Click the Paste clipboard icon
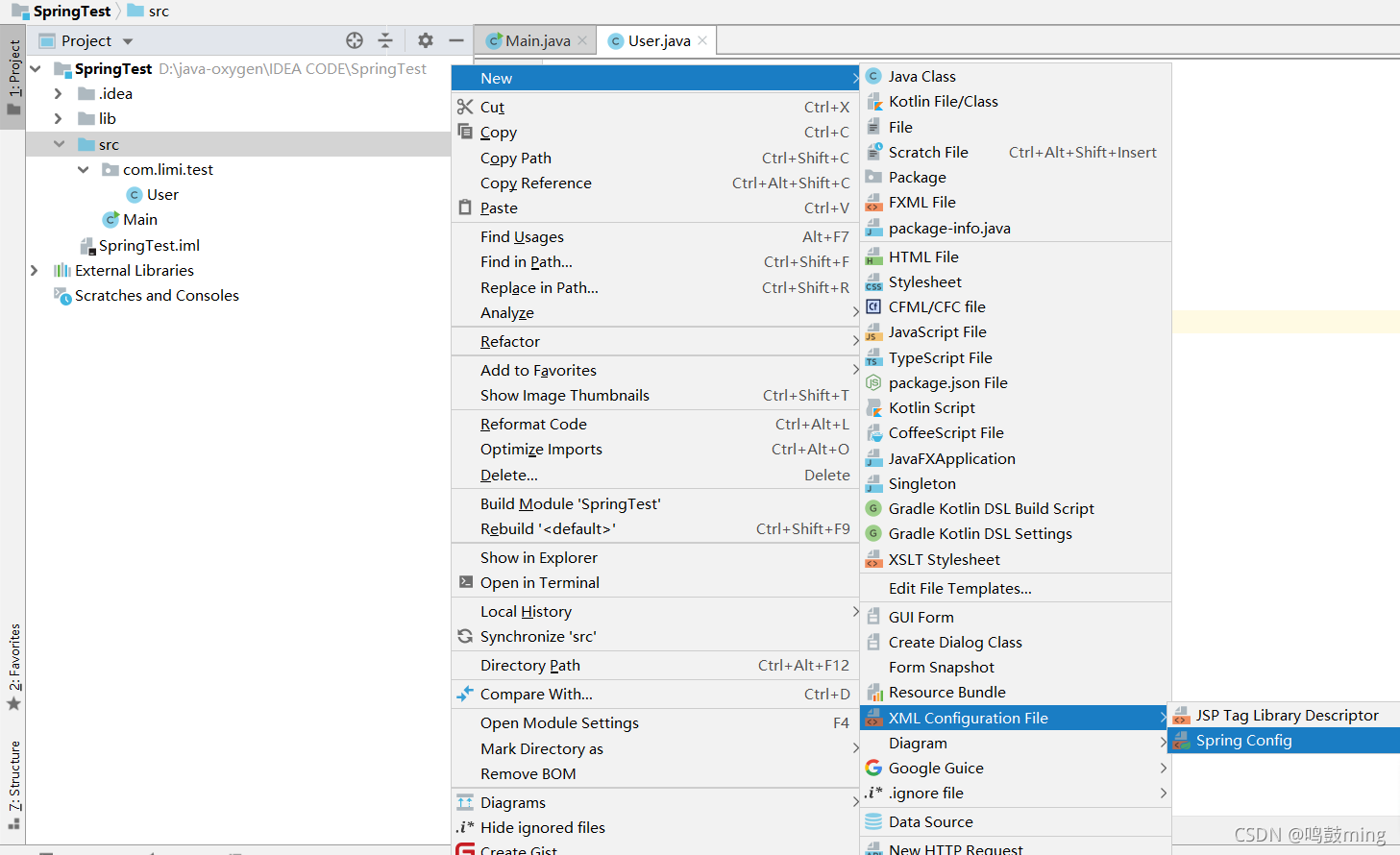The width and height of the screenshot is (1400, 855). (x=465, y=208)
